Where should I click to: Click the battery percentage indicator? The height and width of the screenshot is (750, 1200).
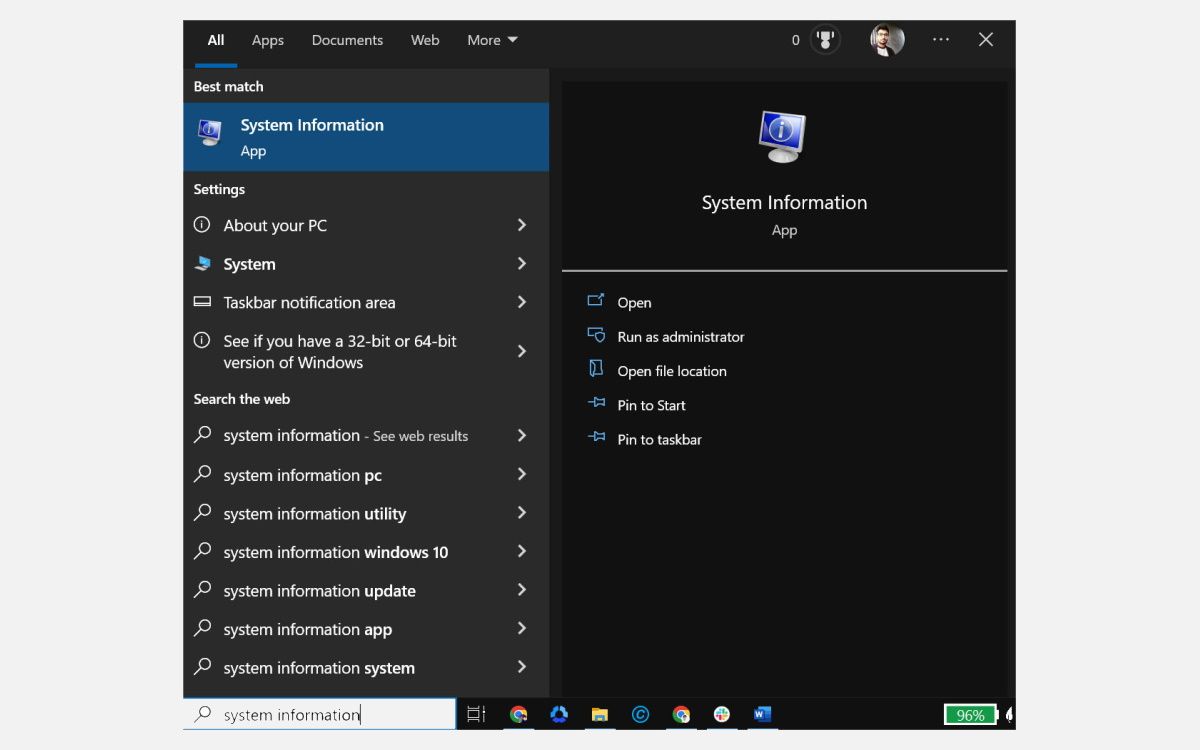[971, 715]
